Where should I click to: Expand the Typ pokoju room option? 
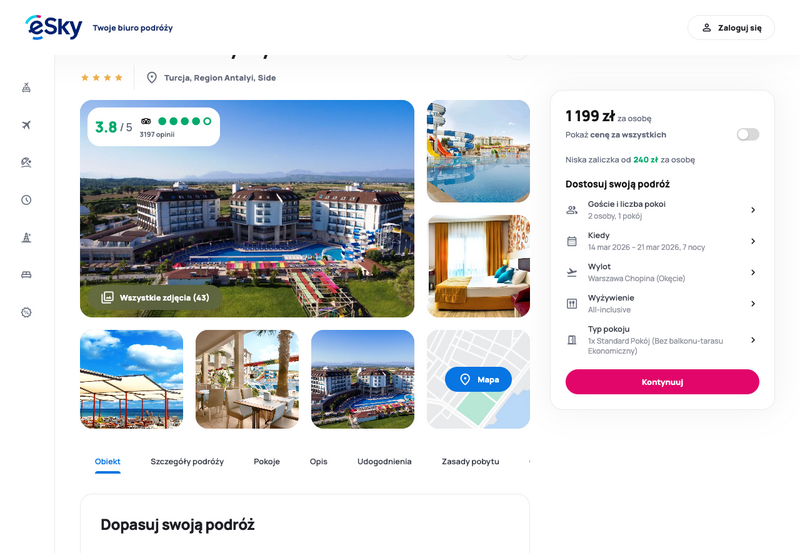click(662, 340)
